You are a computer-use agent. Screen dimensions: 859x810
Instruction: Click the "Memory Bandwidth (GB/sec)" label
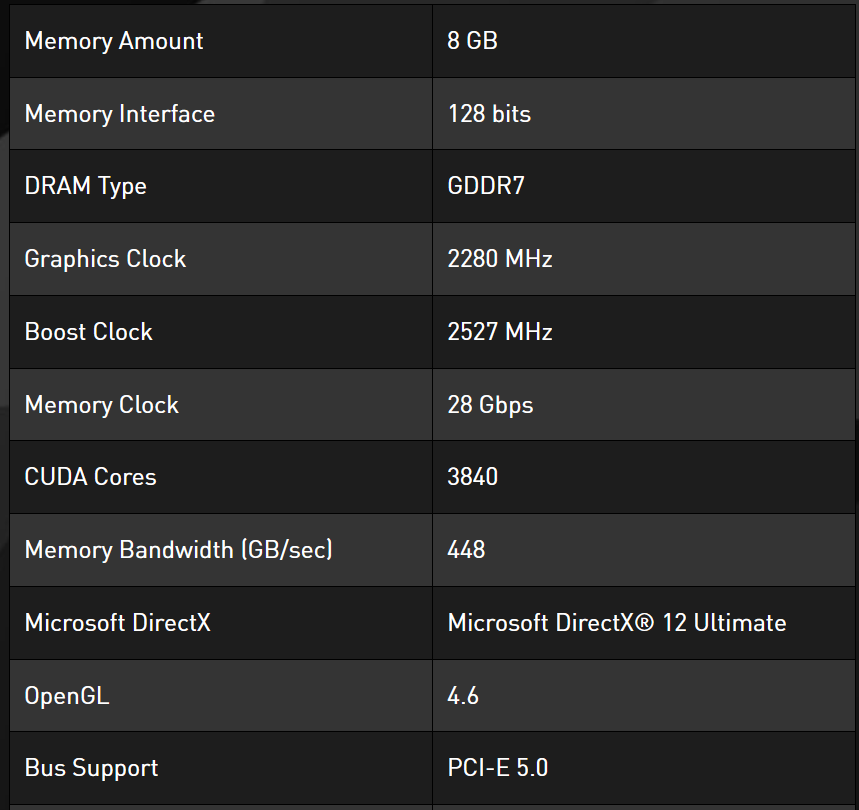pyautogui.click(x=178, y=550)
